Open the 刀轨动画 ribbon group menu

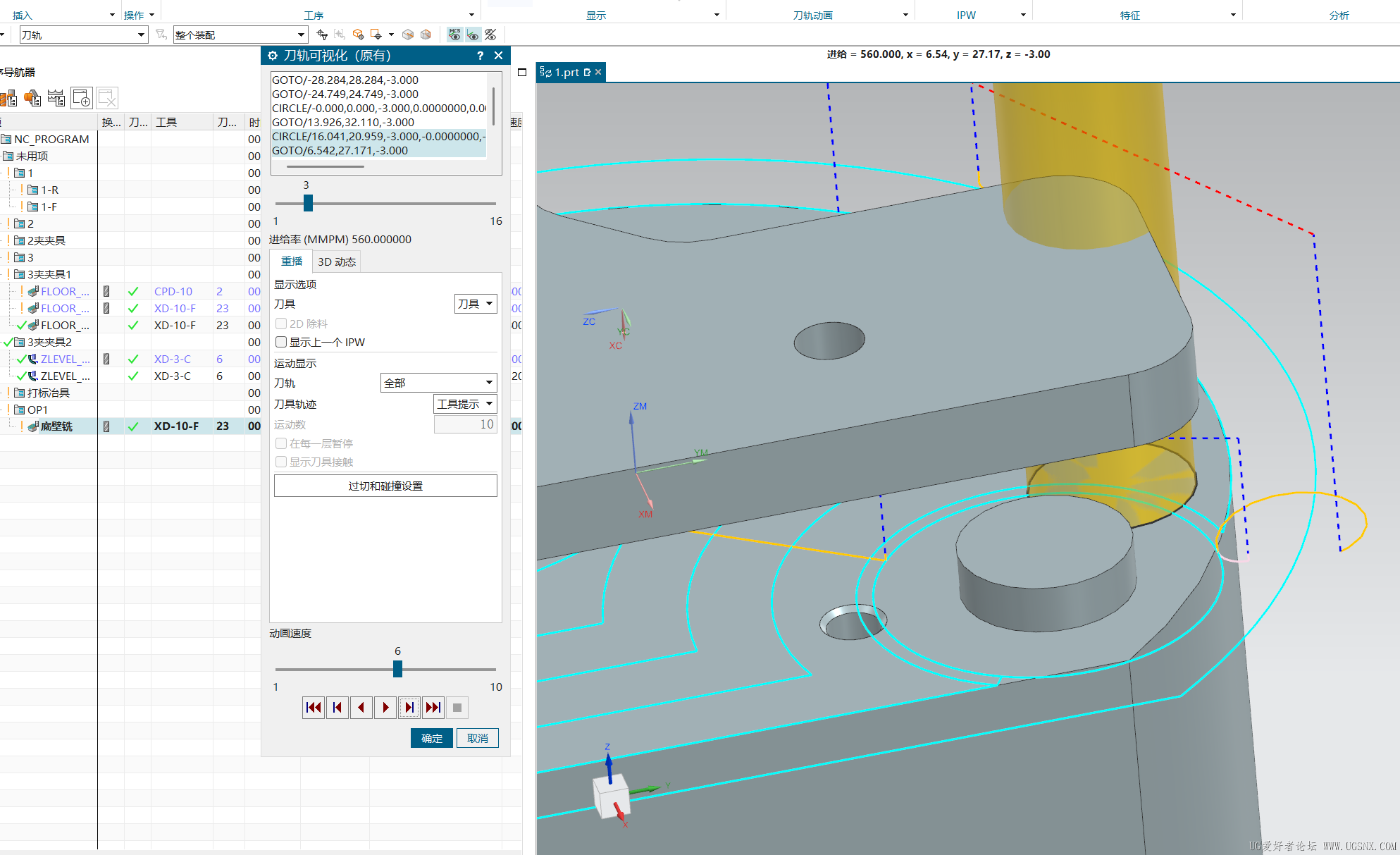click(x=905, y=15)
